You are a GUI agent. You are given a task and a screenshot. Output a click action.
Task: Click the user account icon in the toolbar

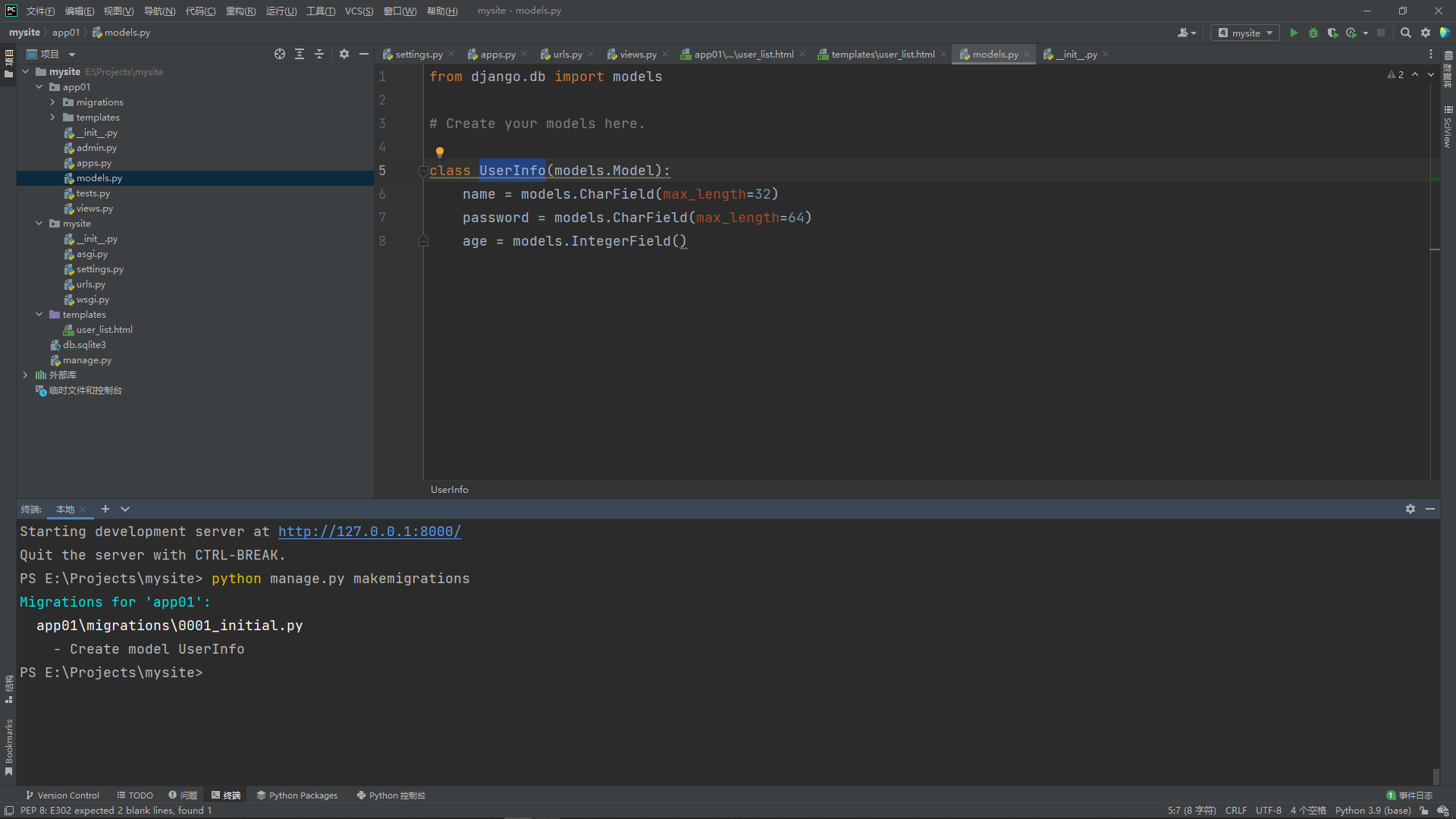pyautogui.click(x=1187, y=33)
